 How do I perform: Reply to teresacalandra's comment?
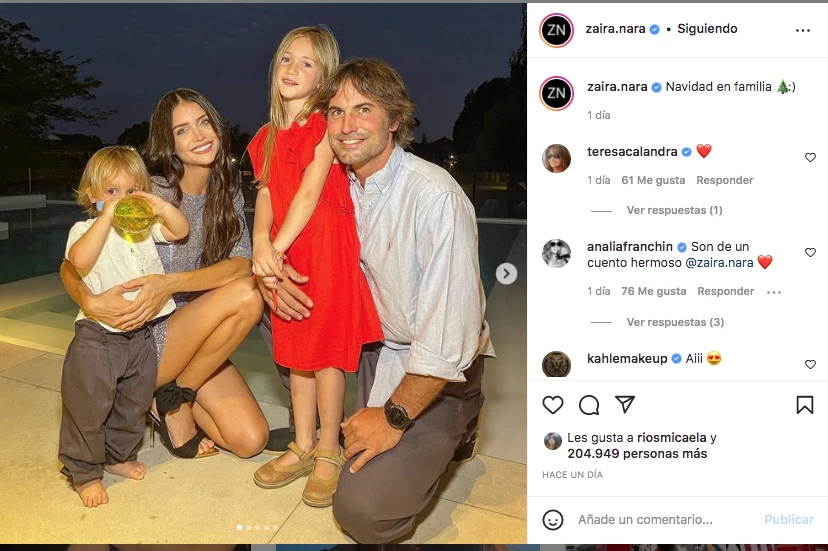coord(724,181)
